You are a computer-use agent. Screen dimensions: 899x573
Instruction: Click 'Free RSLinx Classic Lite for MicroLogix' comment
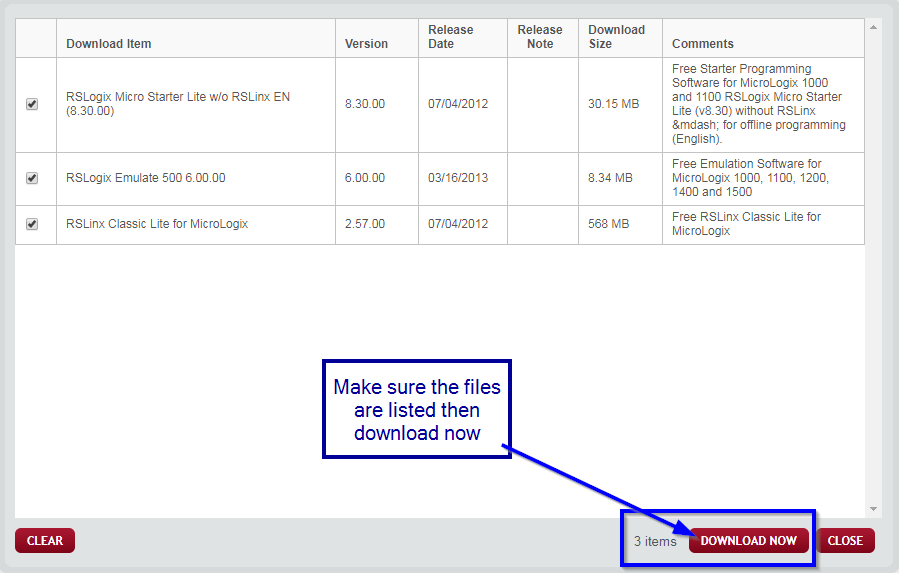coord(746,224)
